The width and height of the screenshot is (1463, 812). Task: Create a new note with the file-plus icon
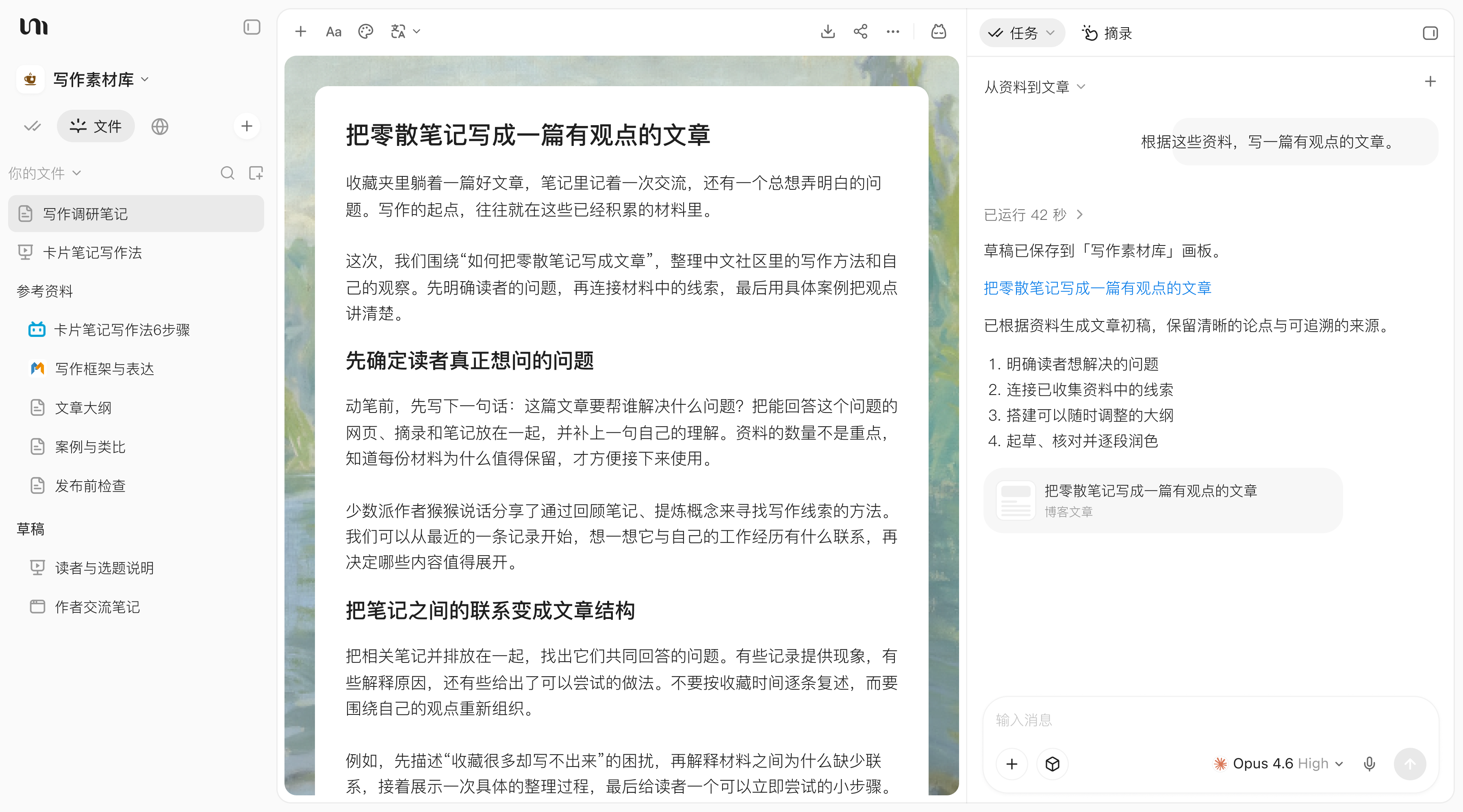click(x=256, y=173)
